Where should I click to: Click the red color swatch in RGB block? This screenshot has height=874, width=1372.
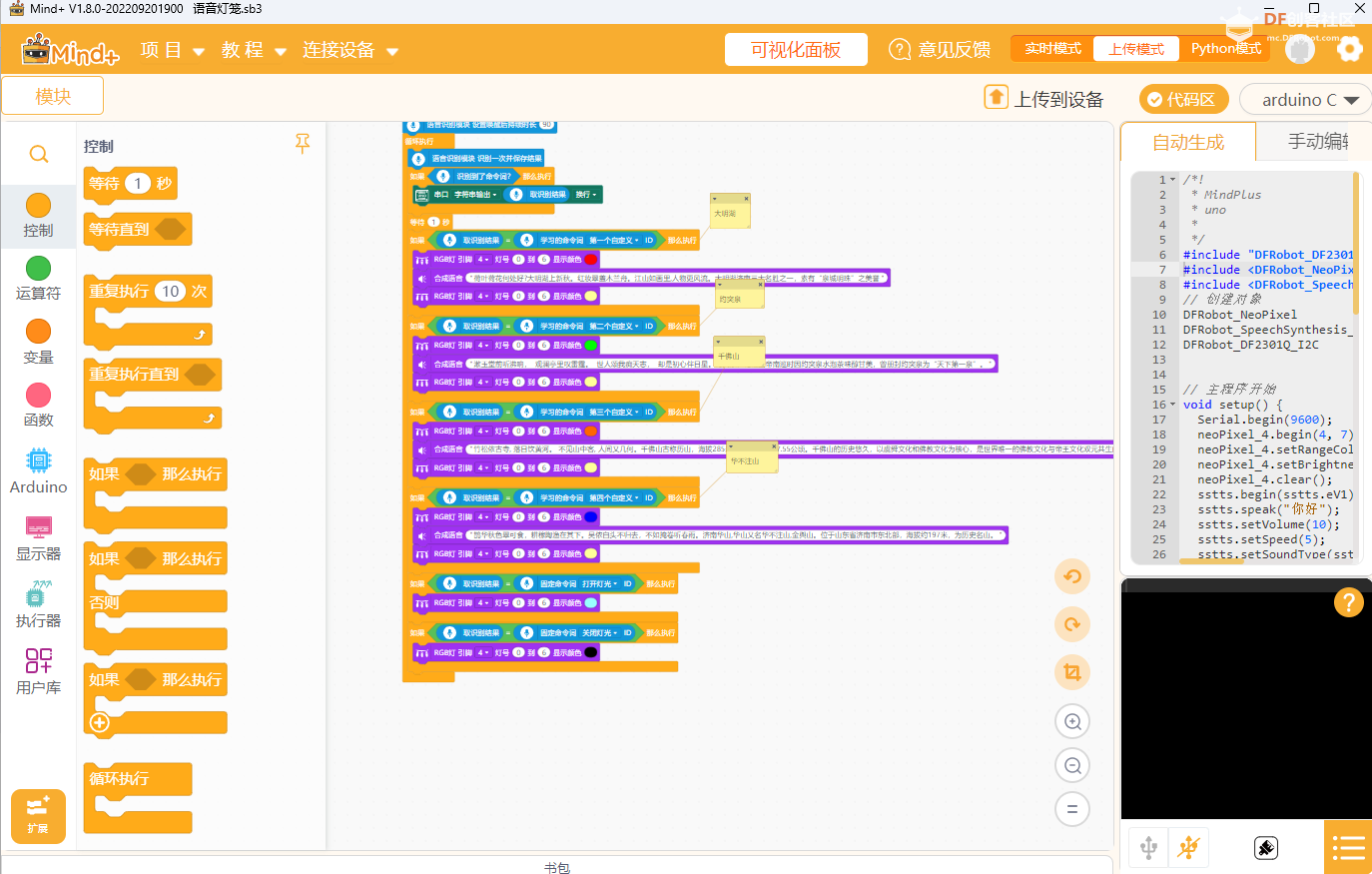click(x=591, y=260)
